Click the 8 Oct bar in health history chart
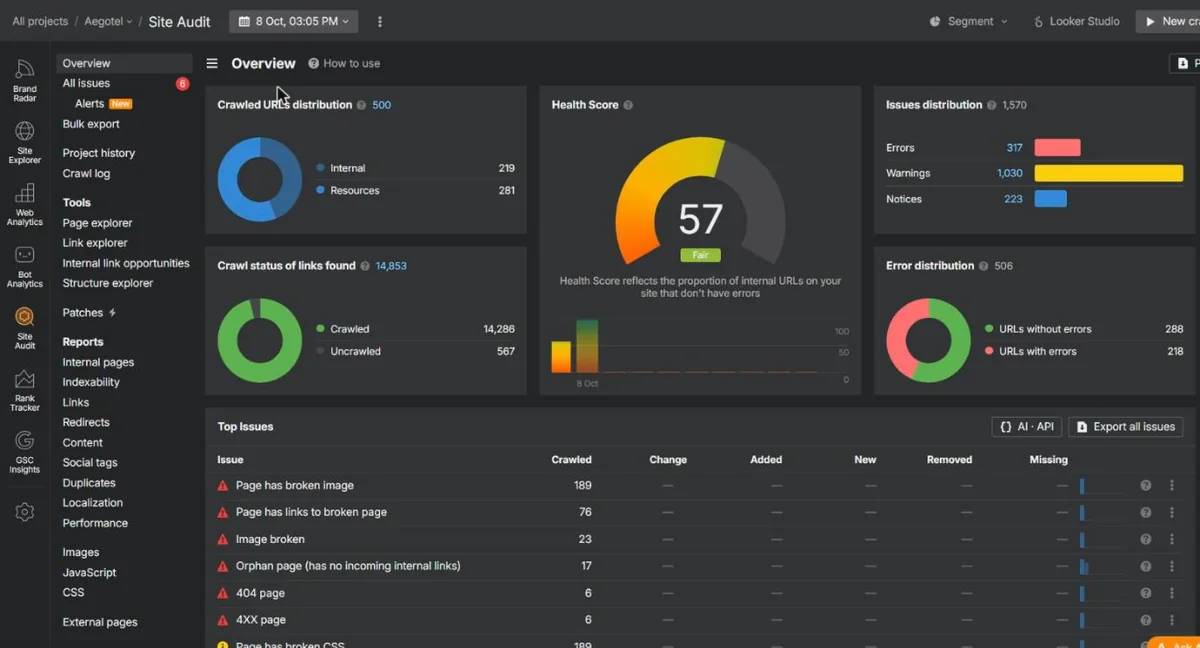1200x648 pixels. tap(587, 347)
